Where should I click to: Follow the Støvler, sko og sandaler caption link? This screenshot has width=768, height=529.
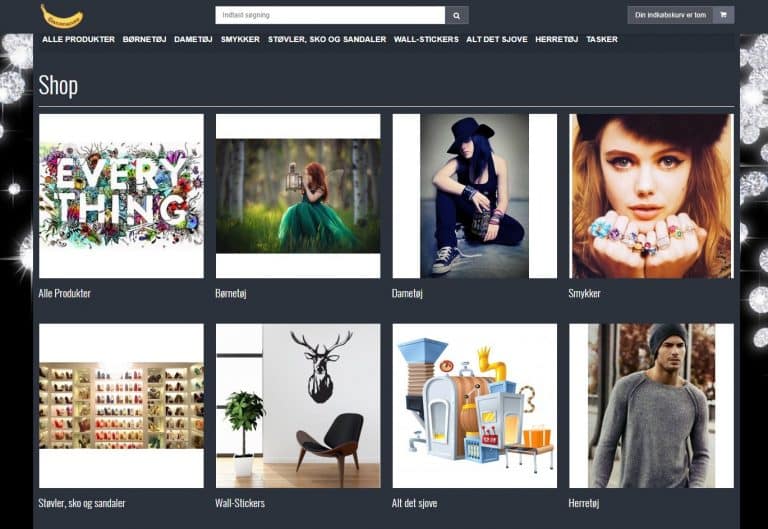pyautogui.click(x=82, y=503)
